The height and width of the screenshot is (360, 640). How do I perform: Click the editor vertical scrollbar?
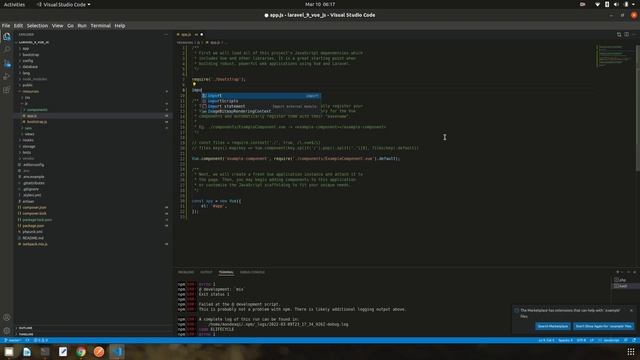click(x=638, y=108)
